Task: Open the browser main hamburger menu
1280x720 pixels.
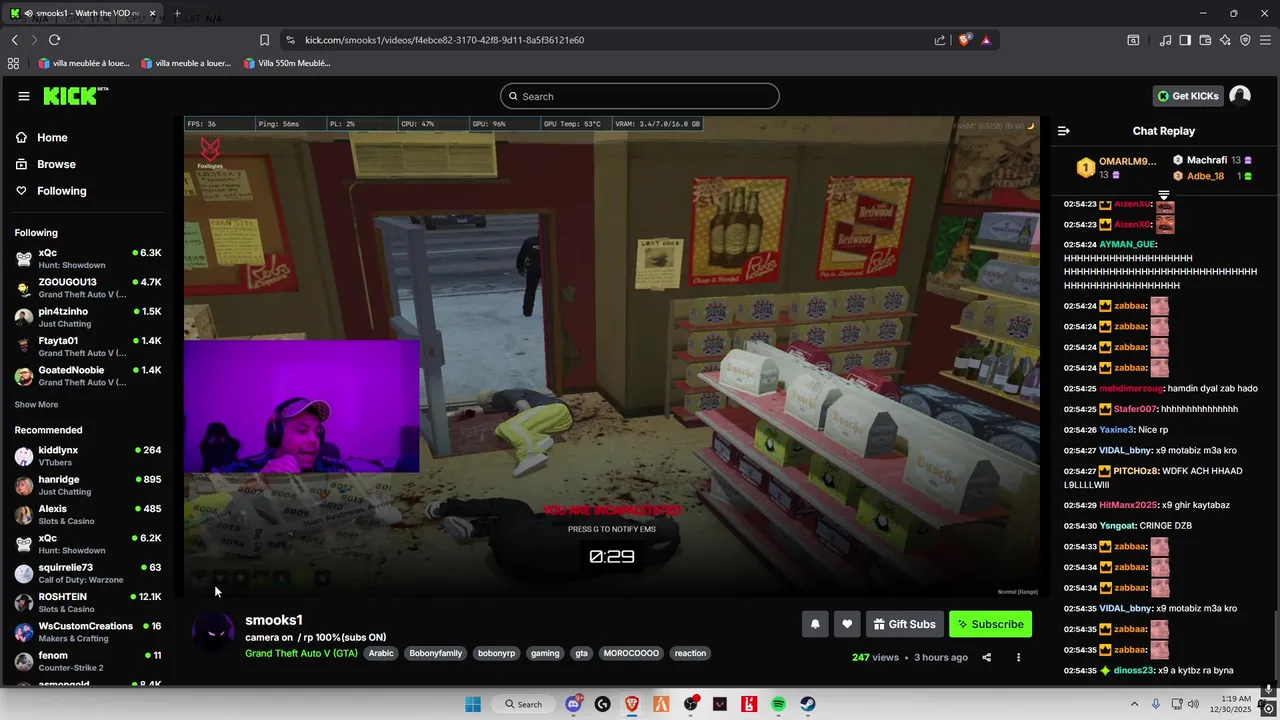Action: point(1266,40)
